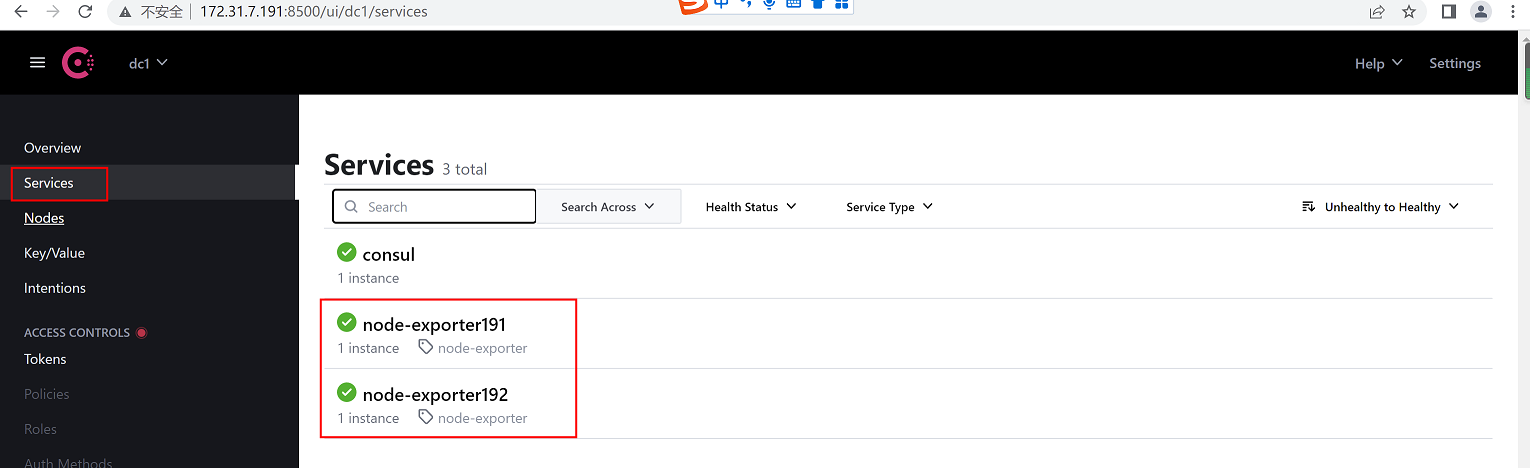
Task: Click '1 instance' under consul
Action: point(368,278)
